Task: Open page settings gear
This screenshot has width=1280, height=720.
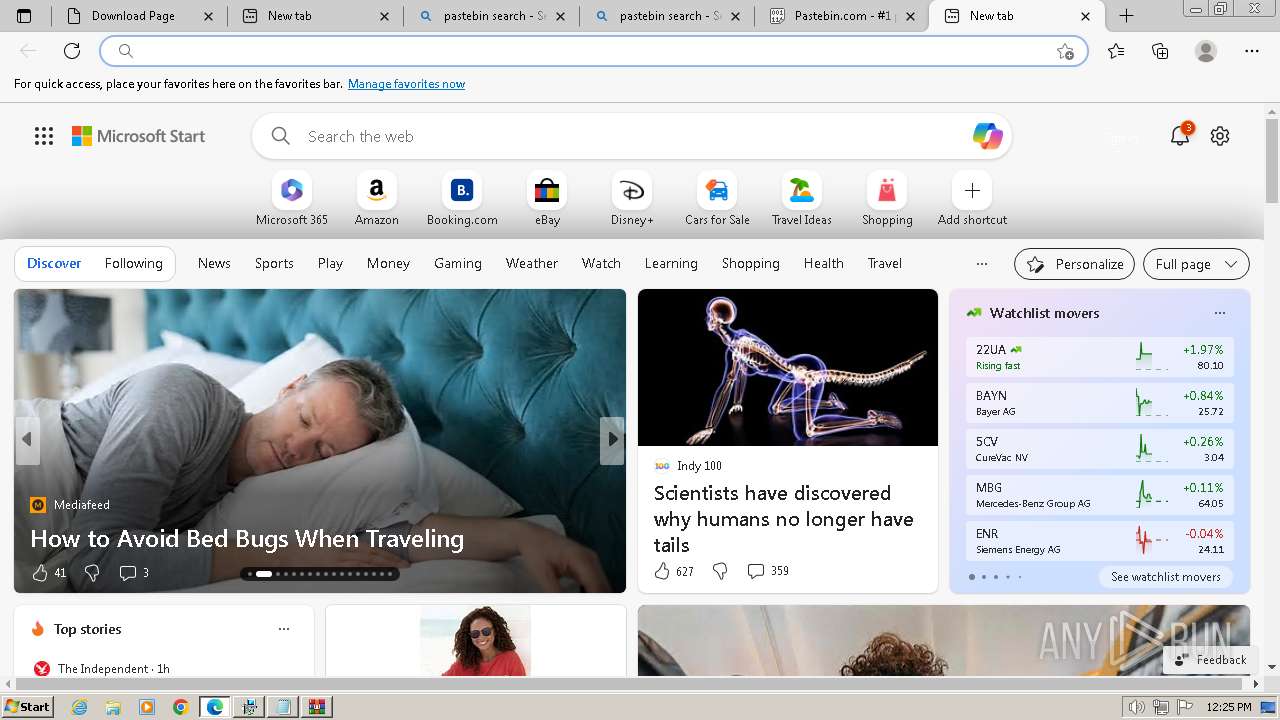Action: (x=1220, y=136)
